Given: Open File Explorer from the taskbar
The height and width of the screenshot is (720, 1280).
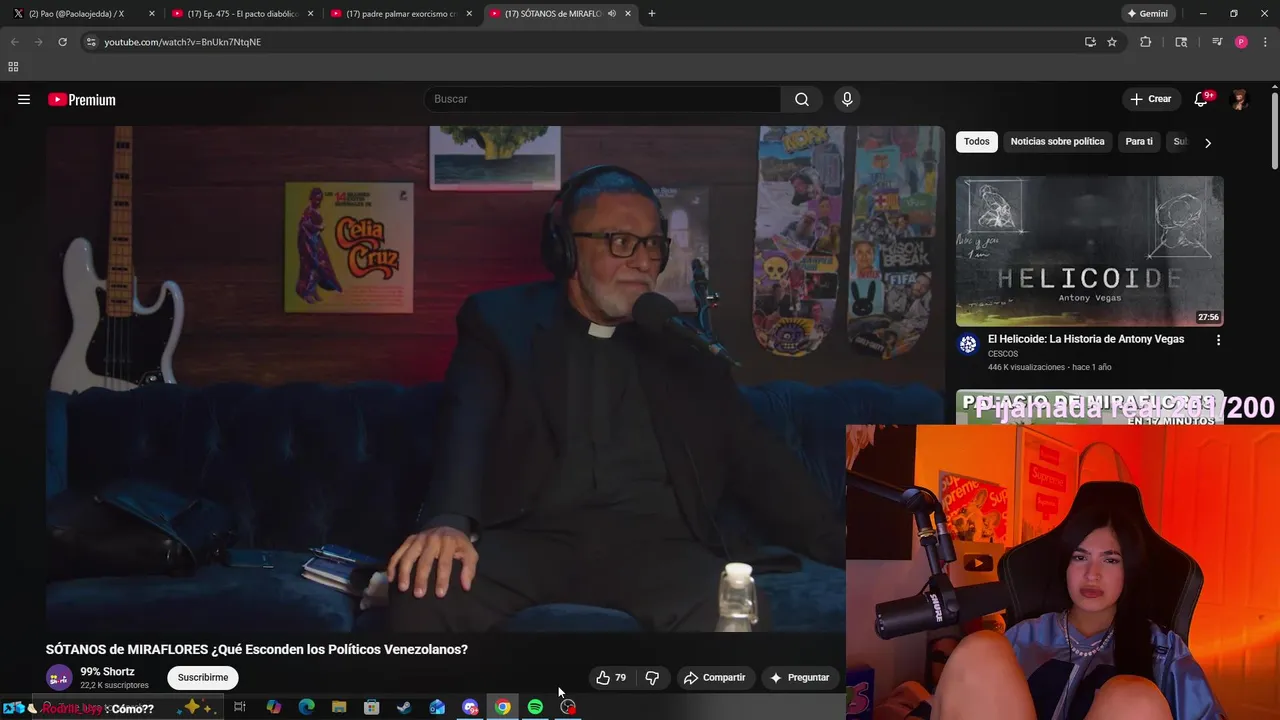Looking at the screenshot, I should coord(339,707).
